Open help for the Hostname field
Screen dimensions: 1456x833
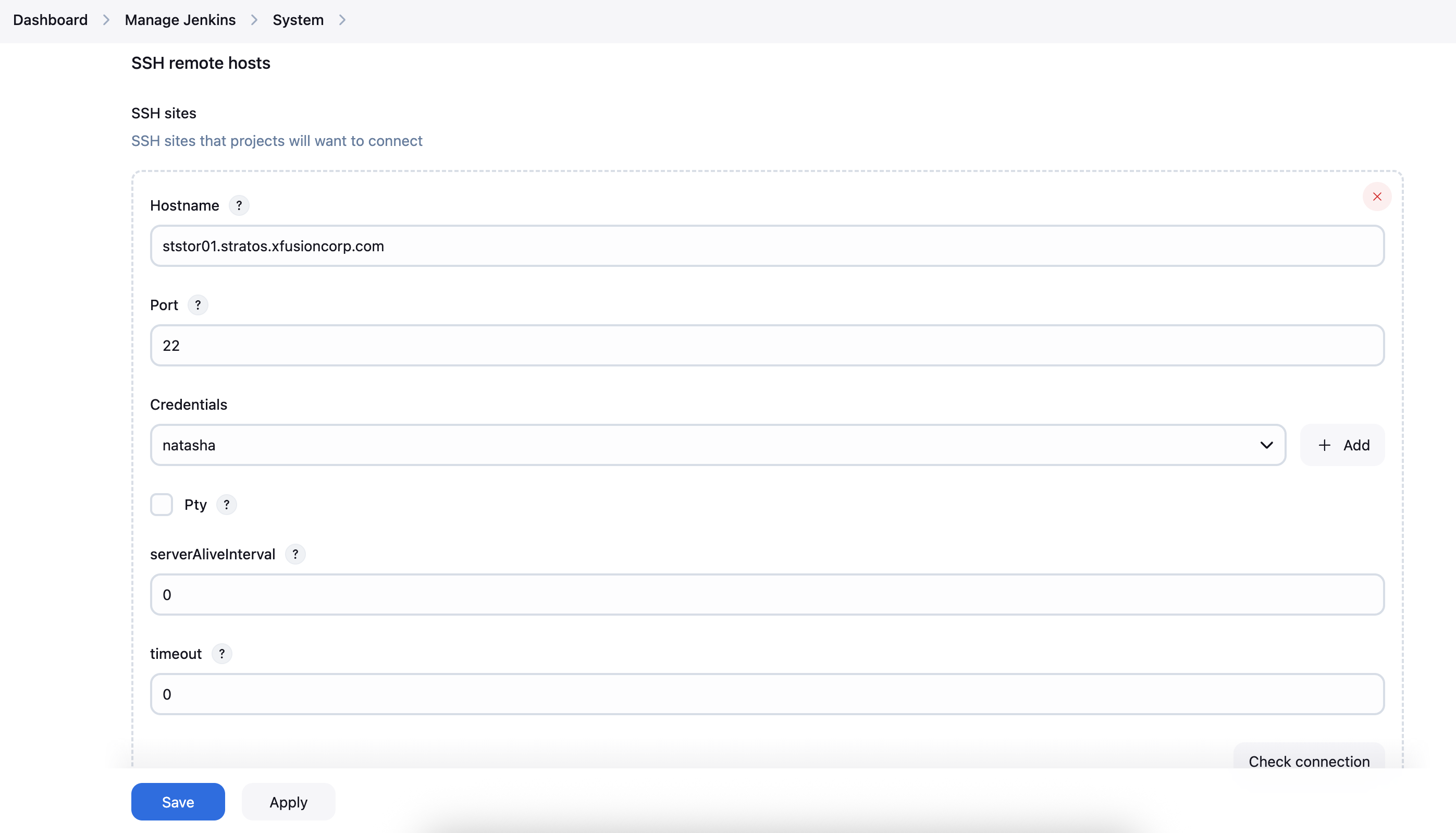[239, 205]
